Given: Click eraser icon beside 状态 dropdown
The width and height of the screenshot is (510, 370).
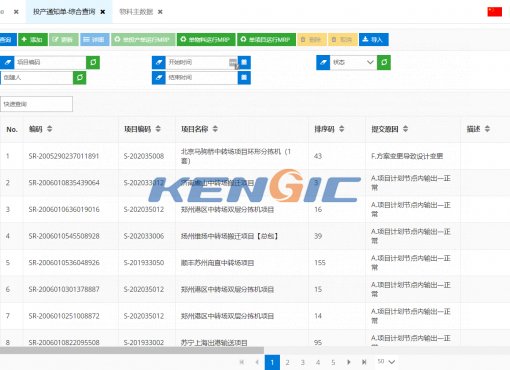Looking at the screenshot, I should (x=323, y=62).
